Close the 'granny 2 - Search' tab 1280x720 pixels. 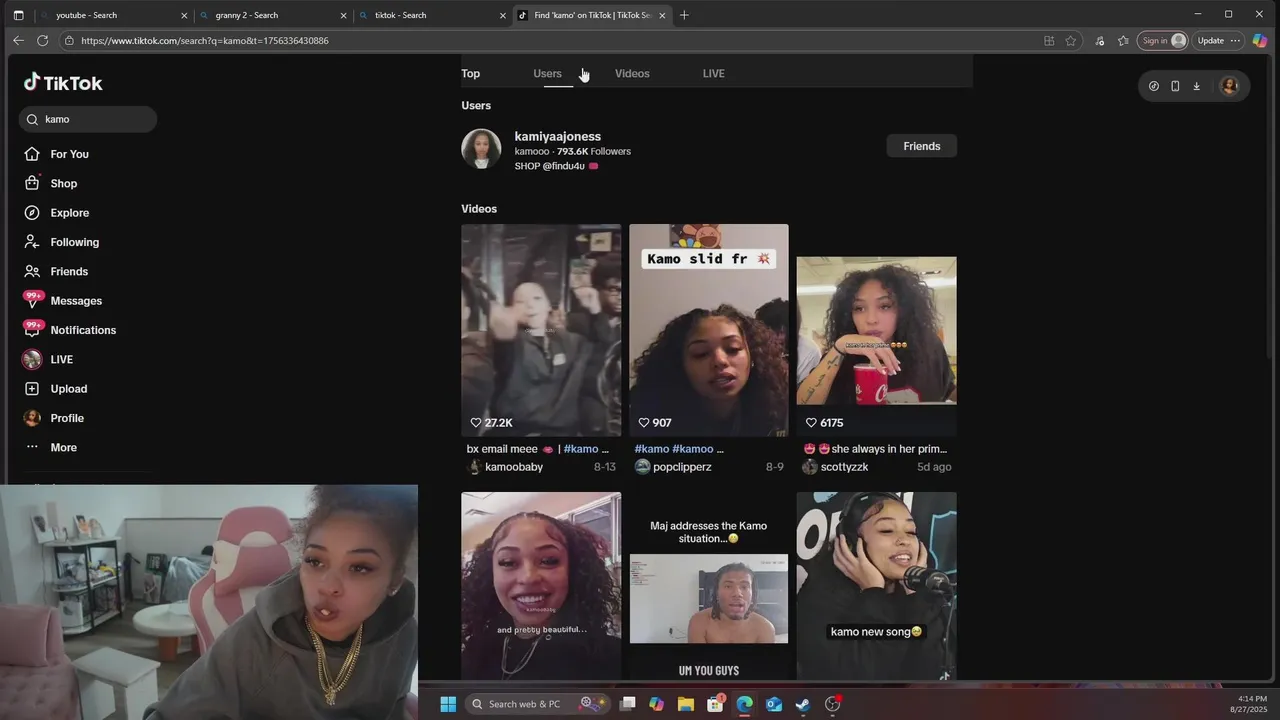(343, 15)
